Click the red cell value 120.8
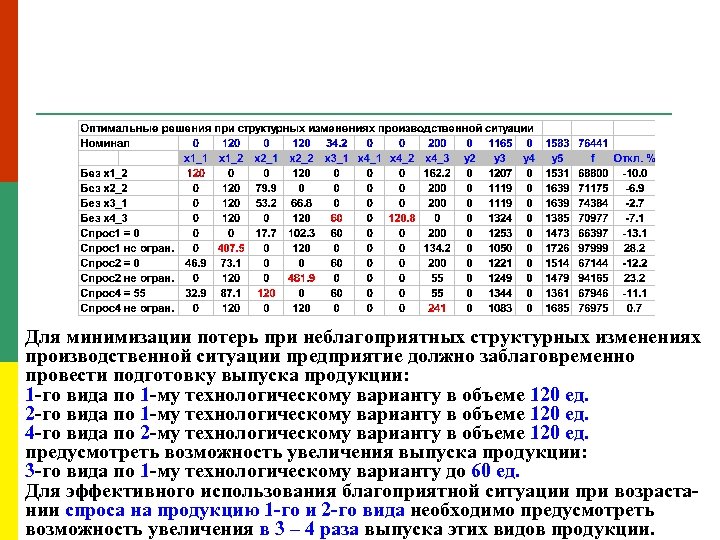Image resolution: width=720 pixels, height=540 pixels. [402, 219]
